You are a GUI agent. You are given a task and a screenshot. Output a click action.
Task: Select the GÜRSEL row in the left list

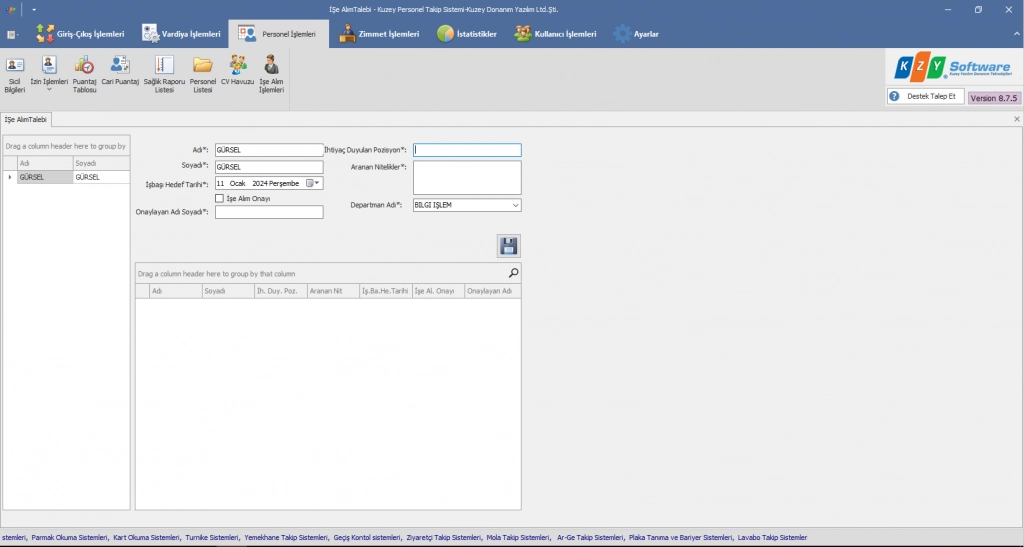click(45, 177)
